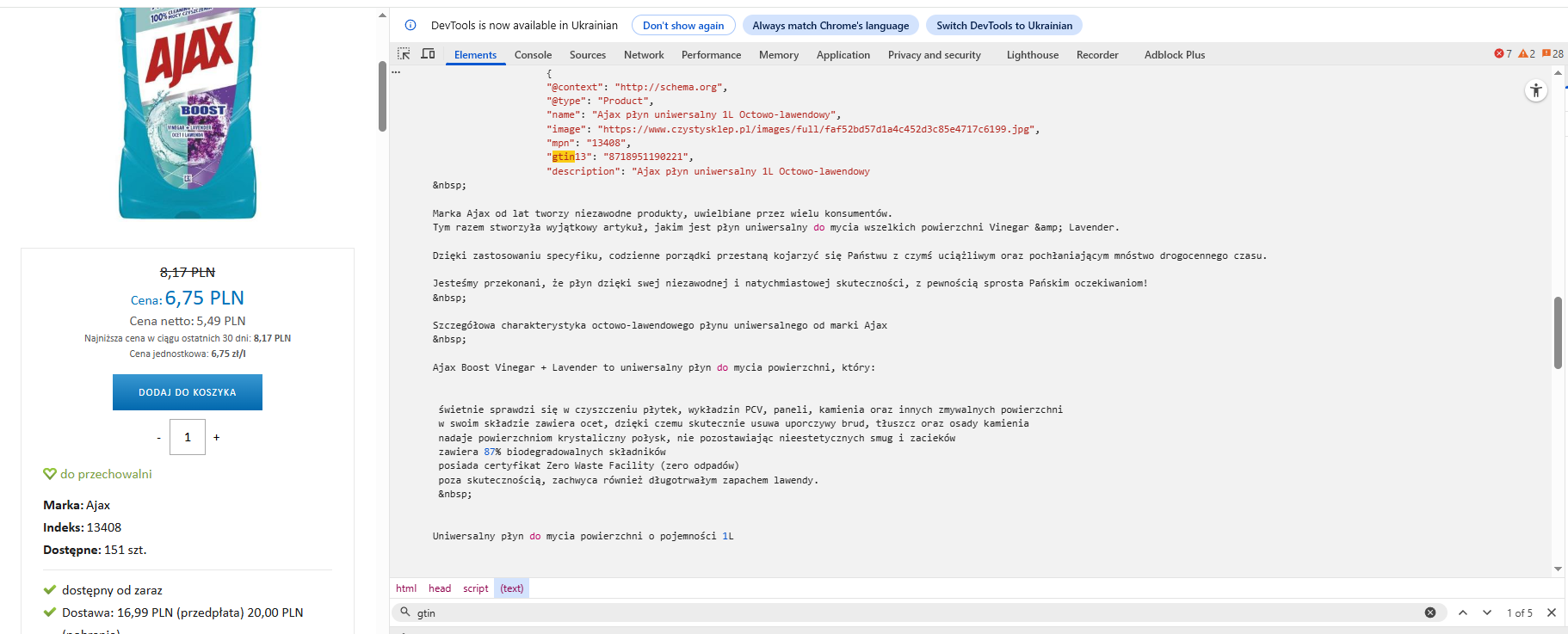Click the Dostępne: 151 szt. text
Image resolution: width=1568 pixels, height=634 pixels.
(x=95, y=550)
